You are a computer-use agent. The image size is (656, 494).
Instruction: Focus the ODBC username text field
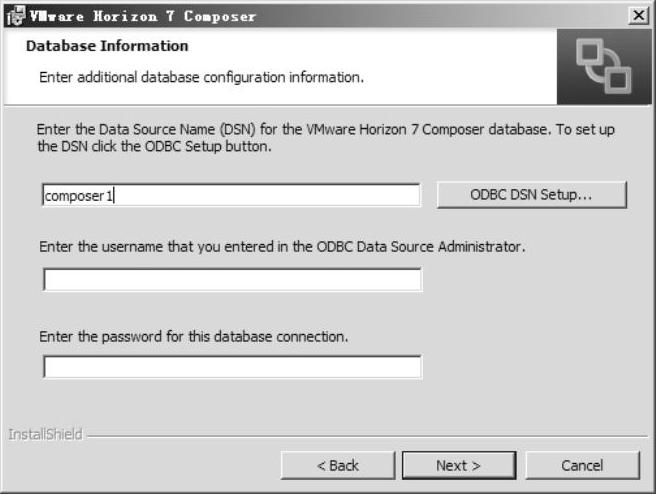pos(232,280)
